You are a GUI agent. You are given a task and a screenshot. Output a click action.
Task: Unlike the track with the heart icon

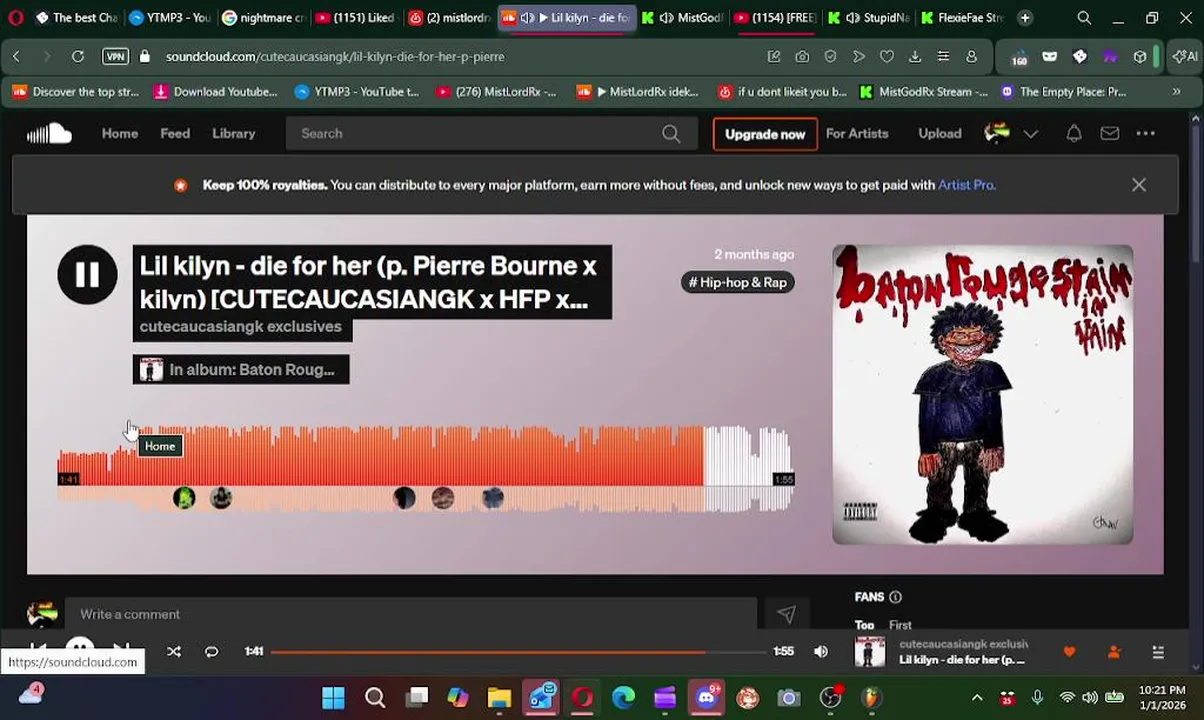point(1069,652)
